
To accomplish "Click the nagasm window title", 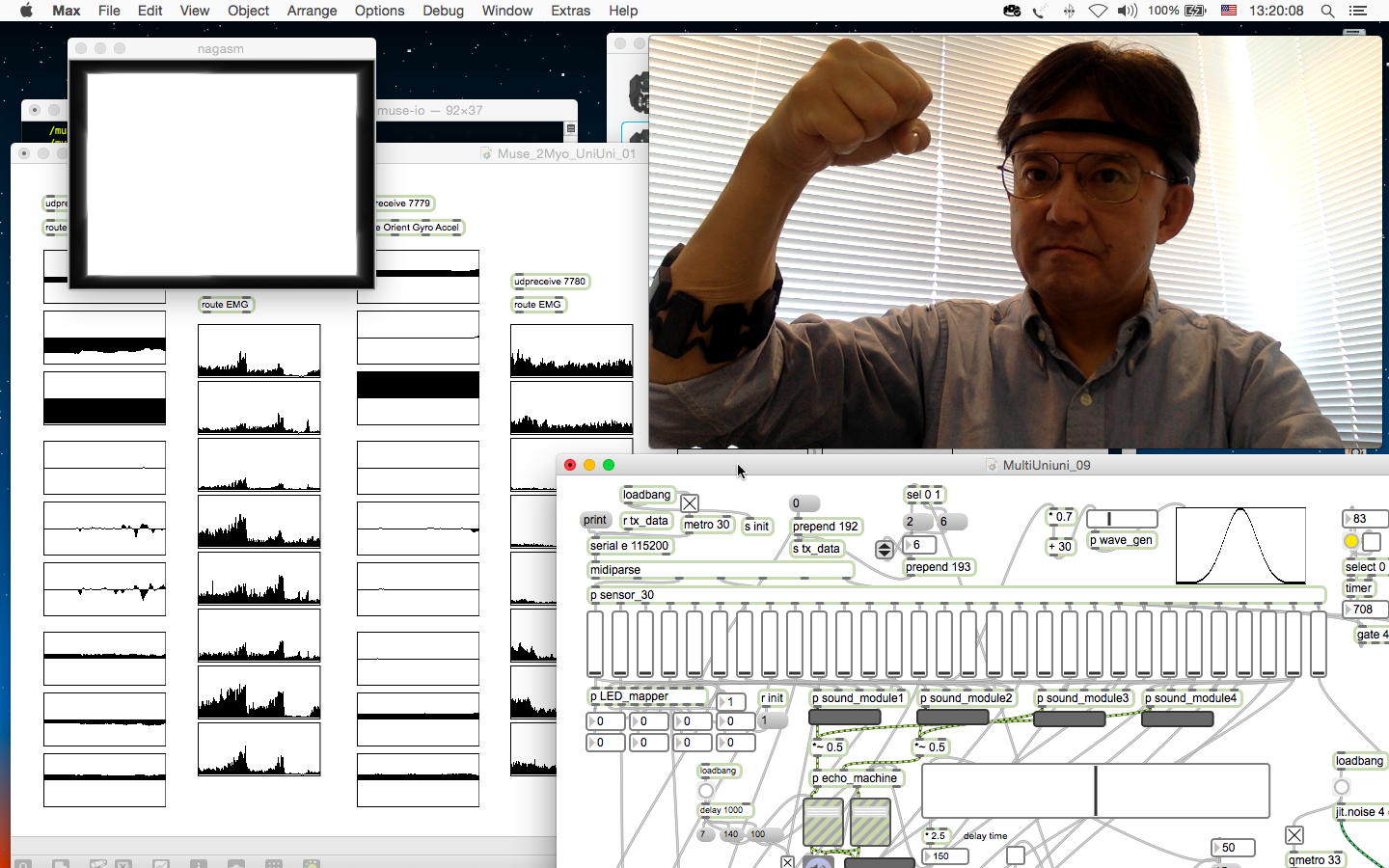I will click(x=221, y=48).
